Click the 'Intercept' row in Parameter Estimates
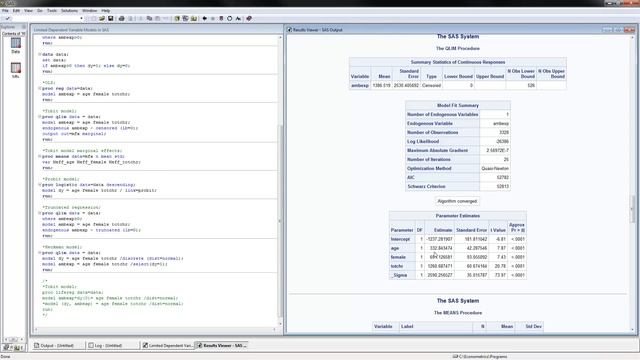This screenshot has width=640, height=360. [458, 239]
